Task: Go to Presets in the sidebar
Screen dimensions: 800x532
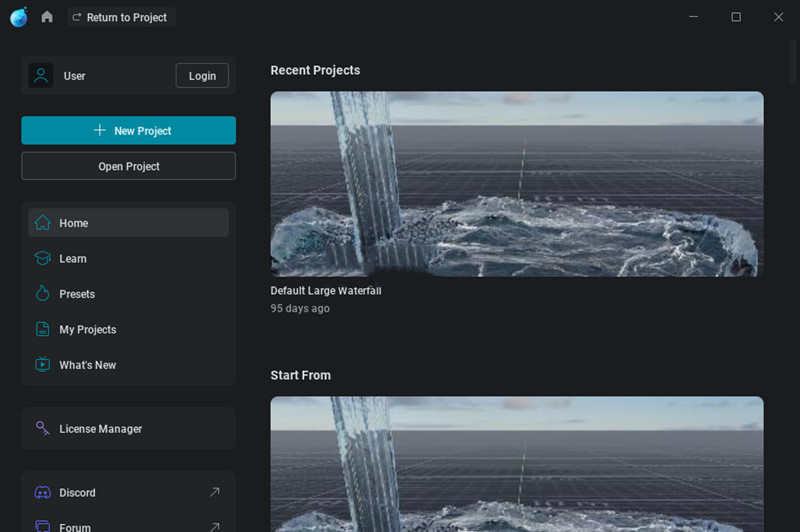Action: click(x=129, y=294)
